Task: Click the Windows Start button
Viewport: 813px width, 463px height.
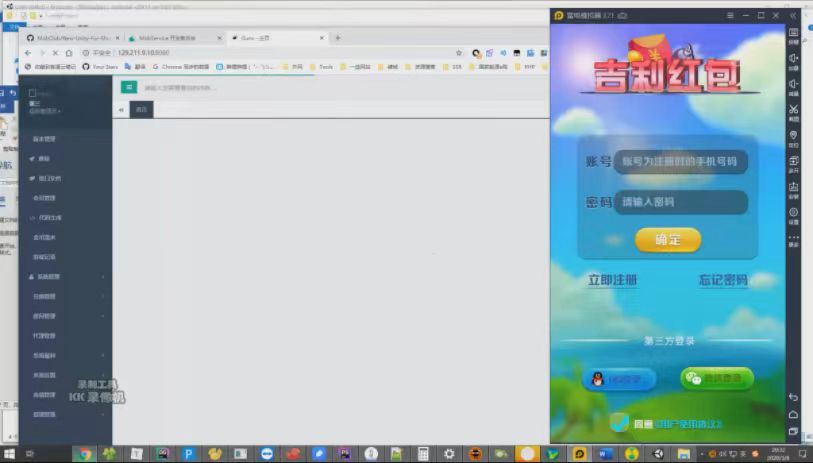Action: tap(9, 454)
